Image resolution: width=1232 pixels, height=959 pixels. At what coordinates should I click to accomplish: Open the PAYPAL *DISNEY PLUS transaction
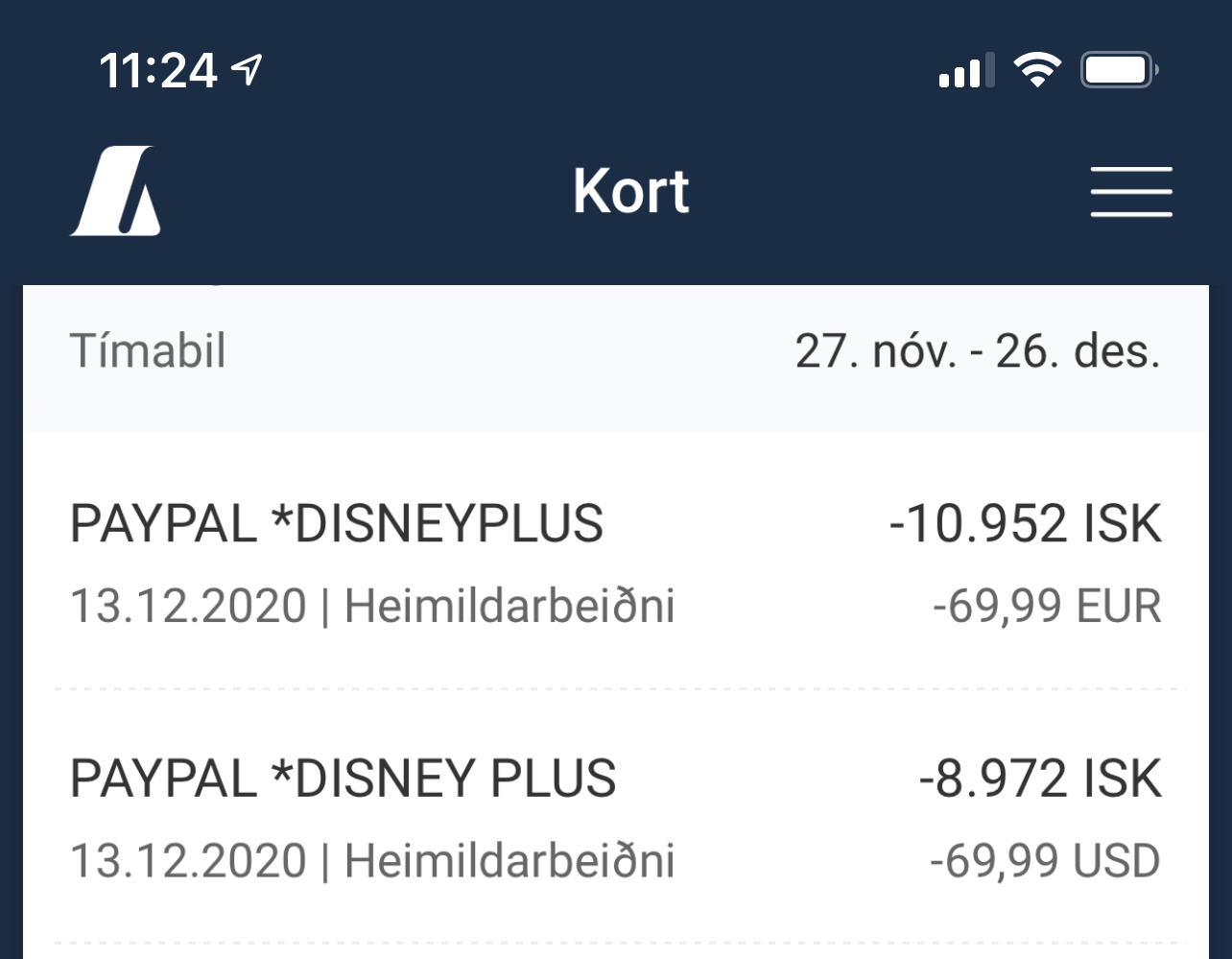click(343, 778)
